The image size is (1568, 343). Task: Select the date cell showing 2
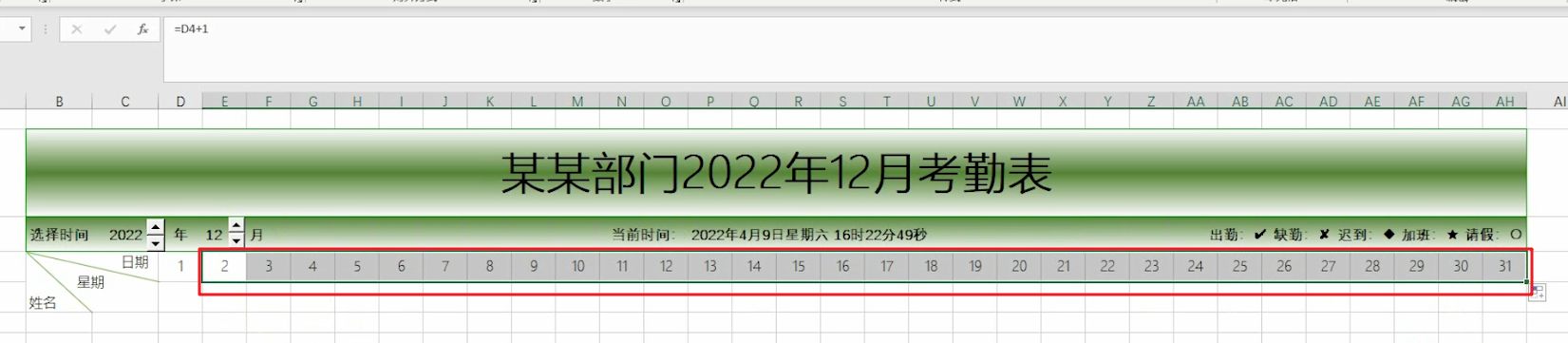[x=224, y=267]
